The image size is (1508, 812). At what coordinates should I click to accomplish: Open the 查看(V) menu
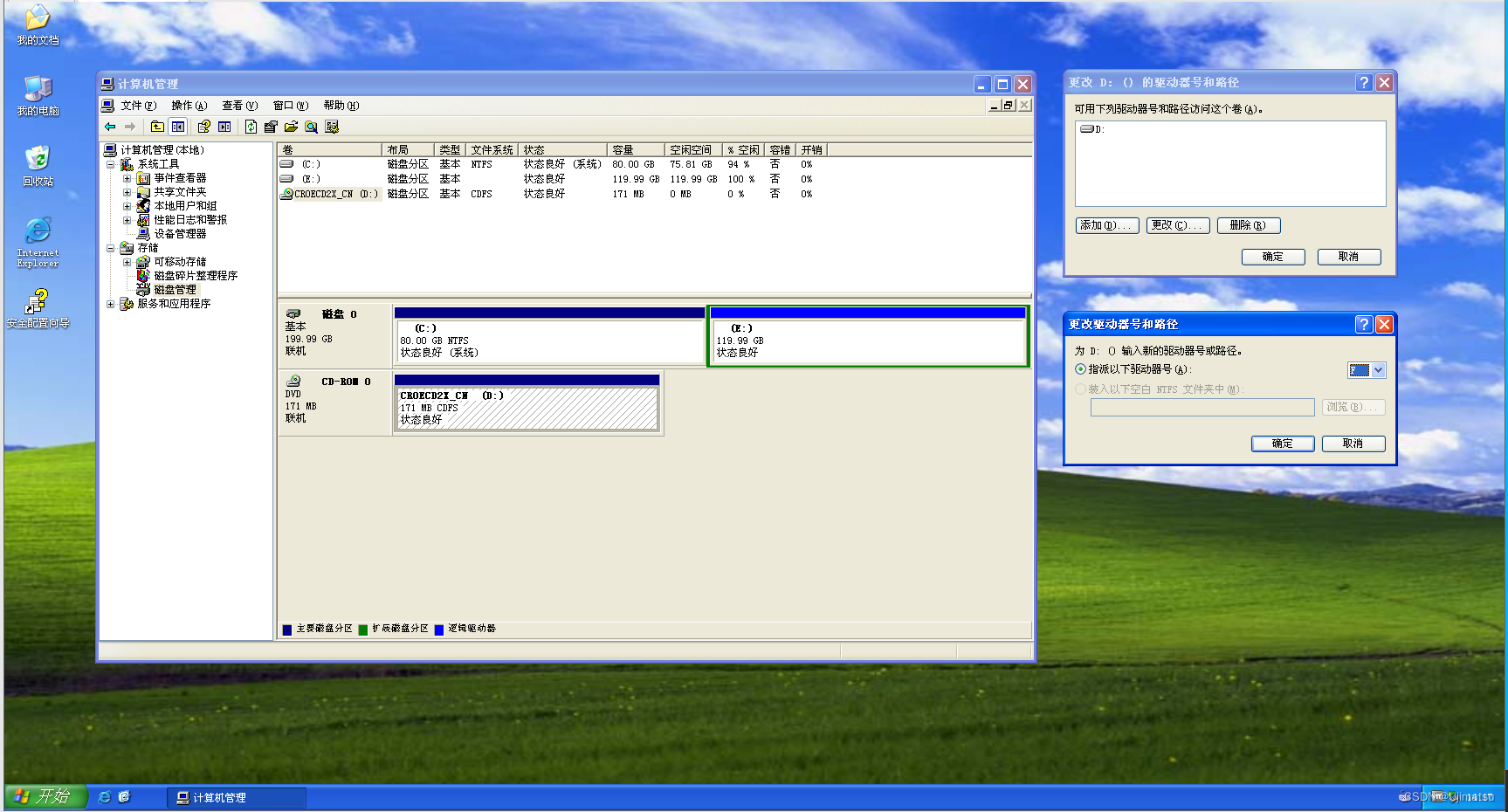pos(239,106)
